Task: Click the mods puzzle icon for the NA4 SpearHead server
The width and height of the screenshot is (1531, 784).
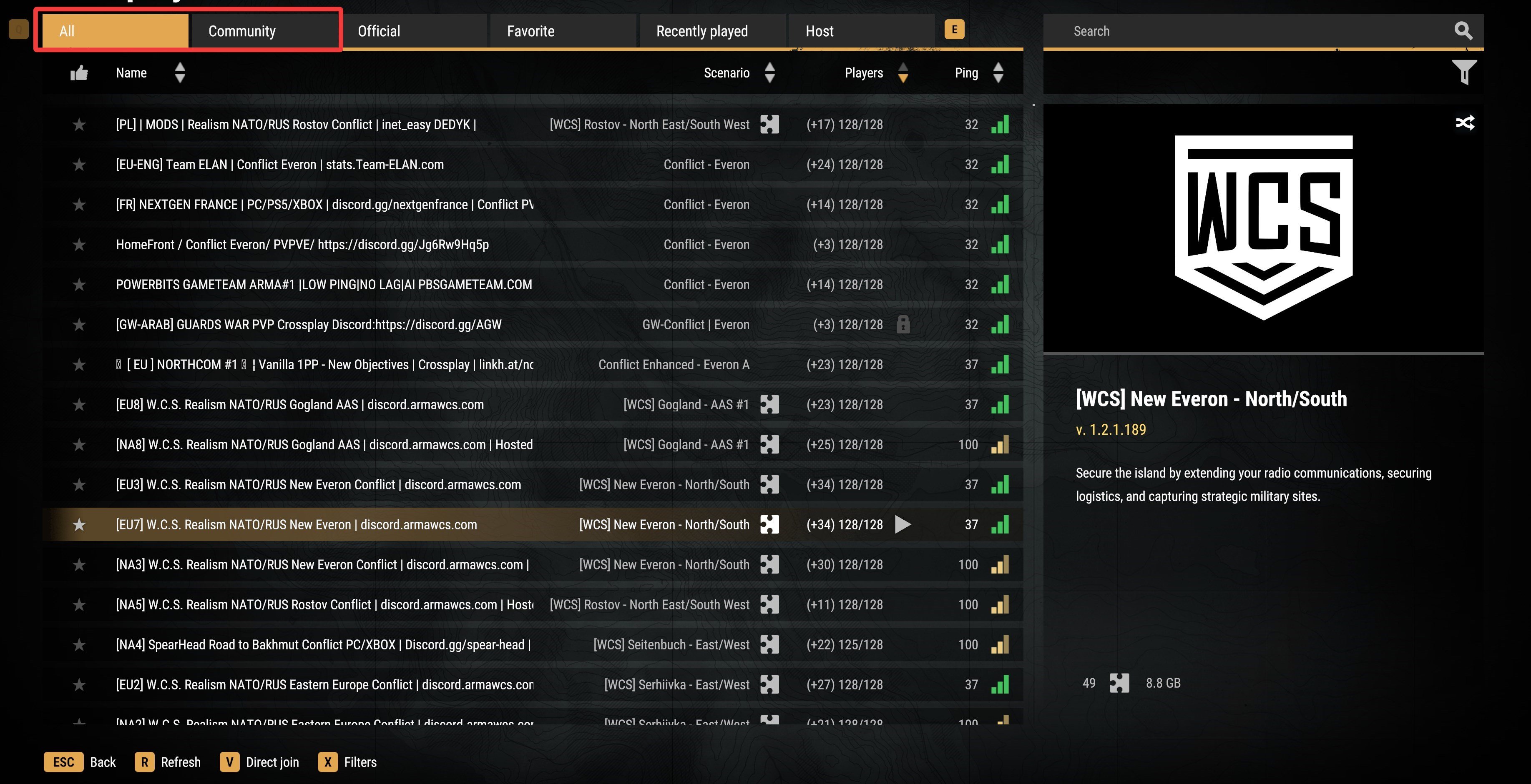Action: 769,644
